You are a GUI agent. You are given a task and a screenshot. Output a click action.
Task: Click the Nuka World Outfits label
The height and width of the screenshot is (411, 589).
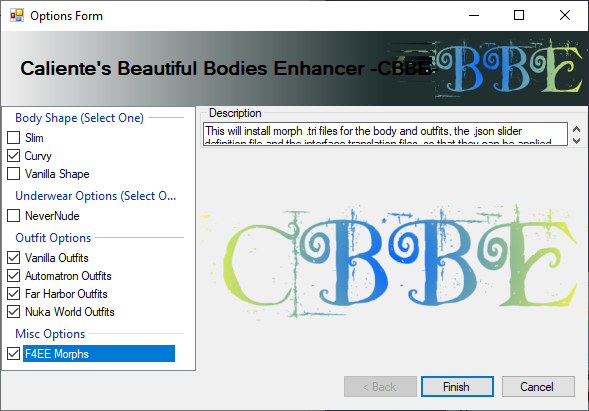click(x=69, y=312)
